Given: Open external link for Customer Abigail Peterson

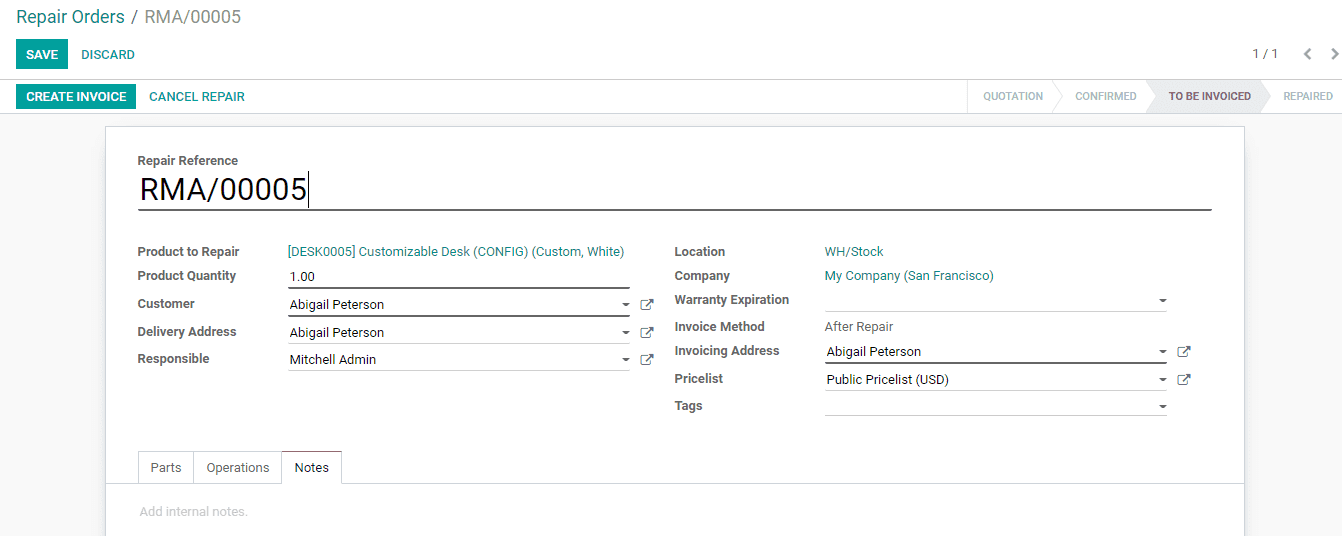Looking at the screenshot, I should pos(647,305).
